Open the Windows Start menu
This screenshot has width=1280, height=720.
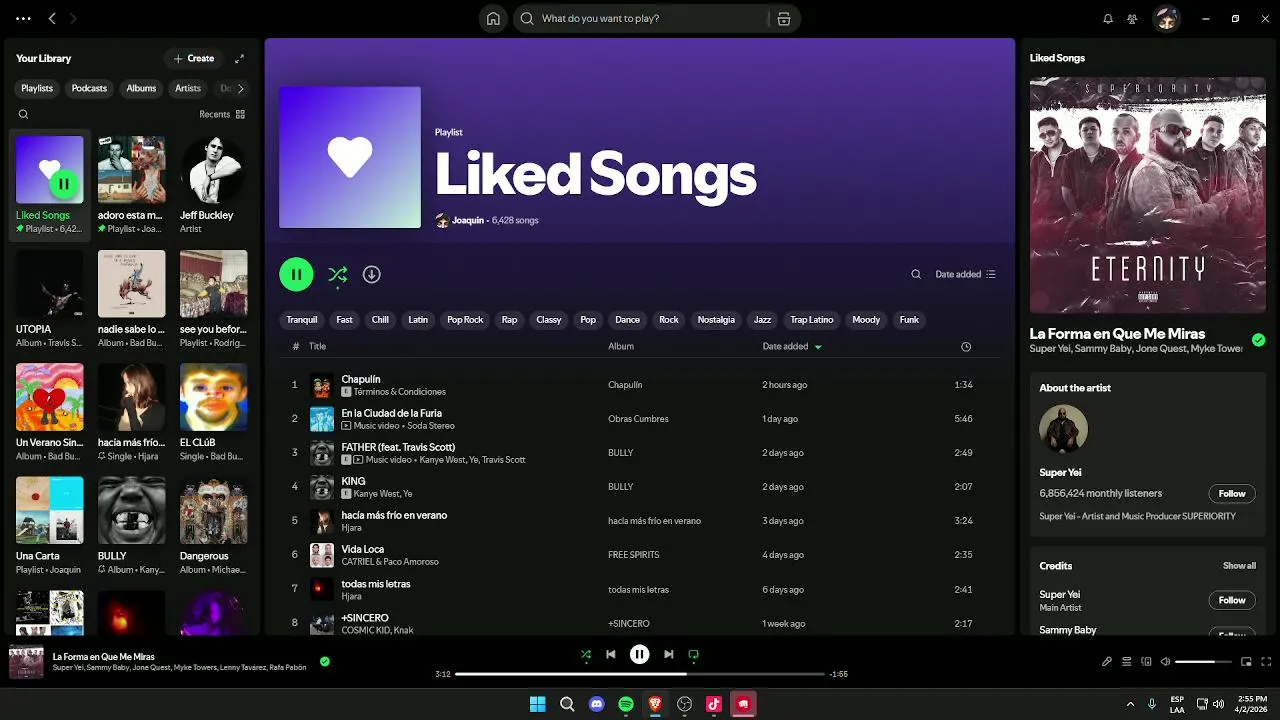point(538,704)
